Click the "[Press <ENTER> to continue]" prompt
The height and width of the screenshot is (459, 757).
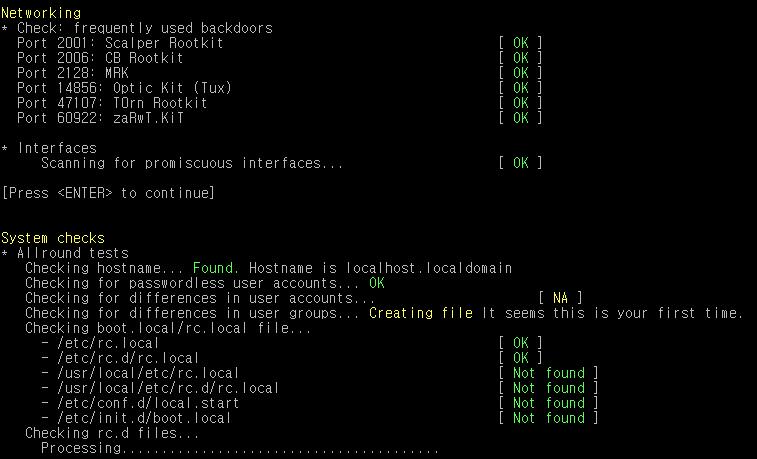(108, 193)
